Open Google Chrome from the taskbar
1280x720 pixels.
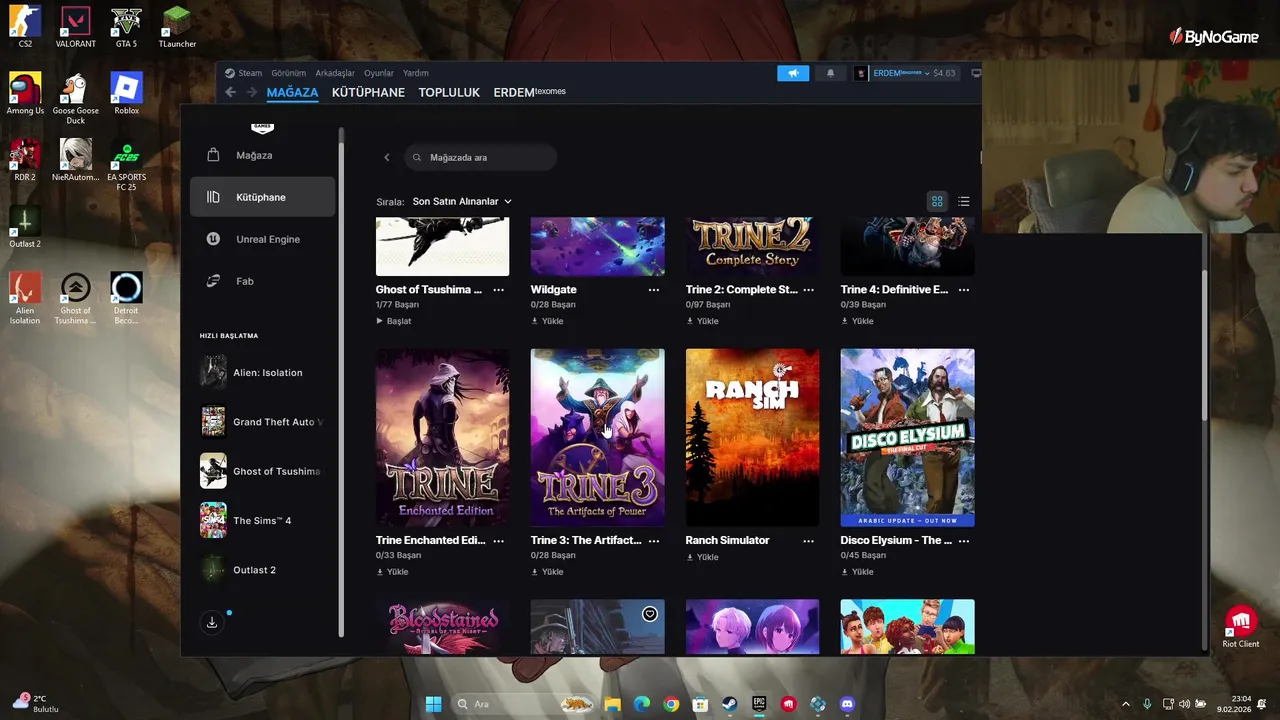(671, 704)
